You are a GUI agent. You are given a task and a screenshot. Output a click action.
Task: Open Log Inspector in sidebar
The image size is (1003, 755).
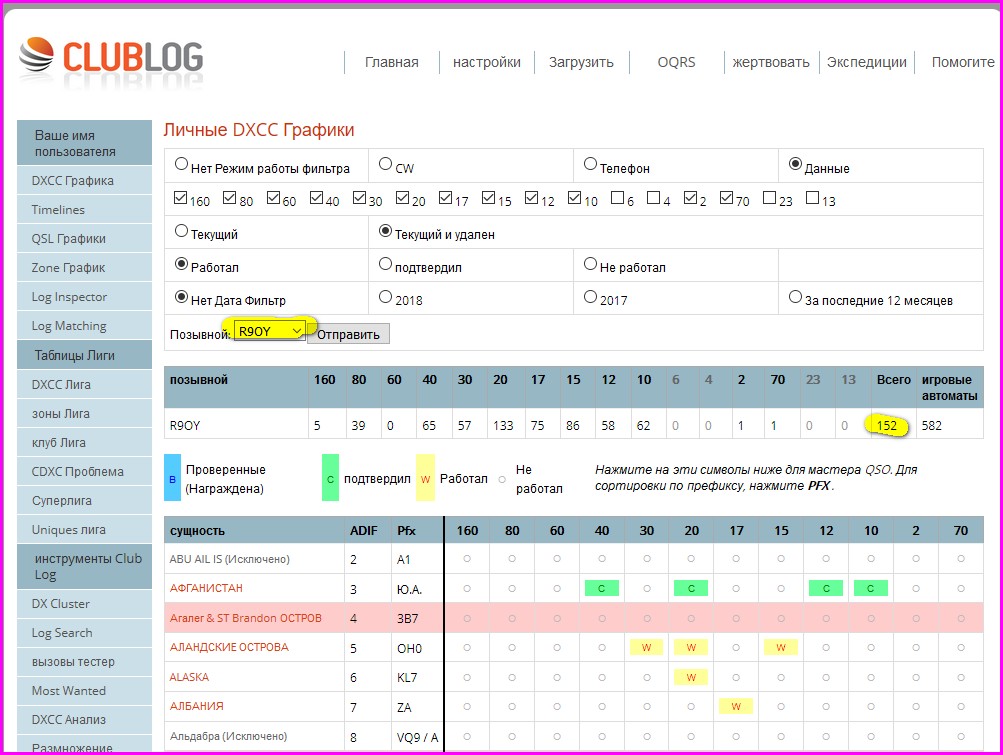(x=69, y=297)
